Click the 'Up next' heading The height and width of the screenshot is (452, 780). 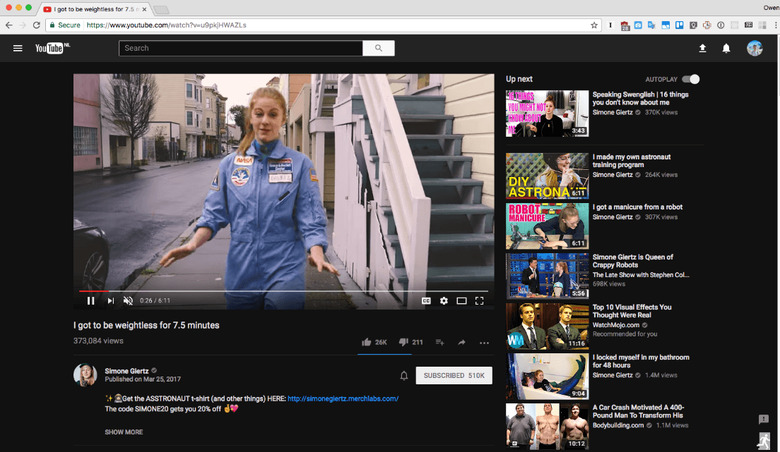(519, 79)
